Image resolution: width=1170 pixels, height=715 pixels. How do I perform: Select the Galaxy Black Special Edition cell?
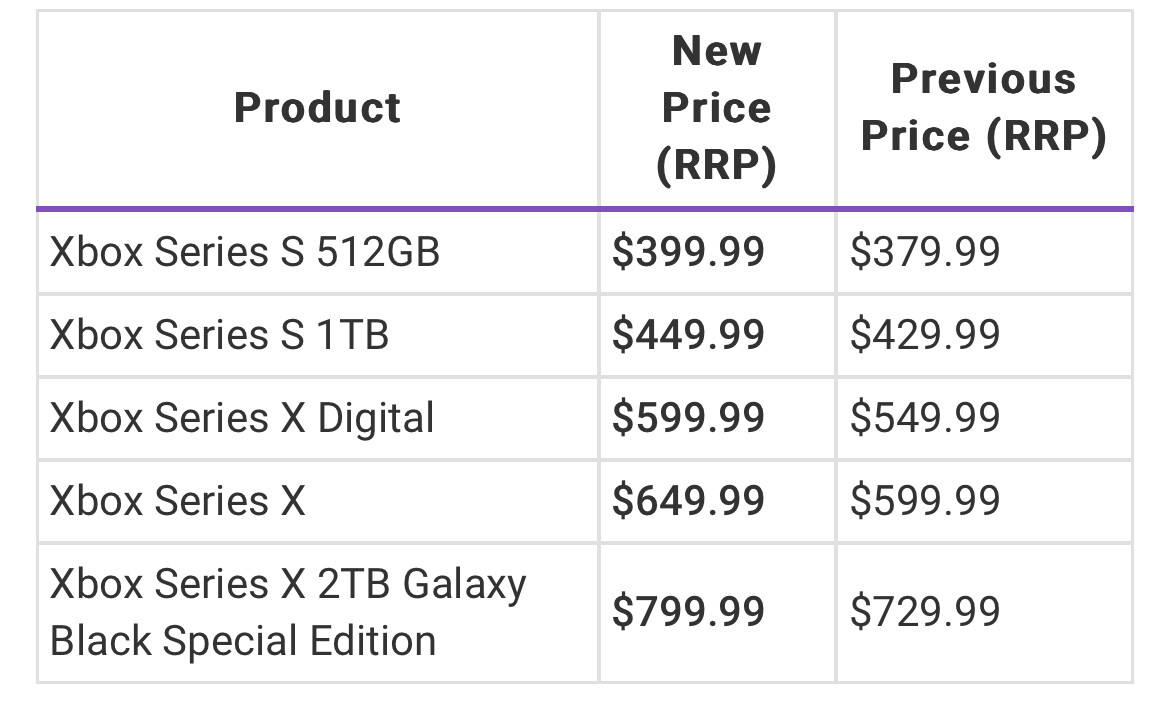point(288,612)
